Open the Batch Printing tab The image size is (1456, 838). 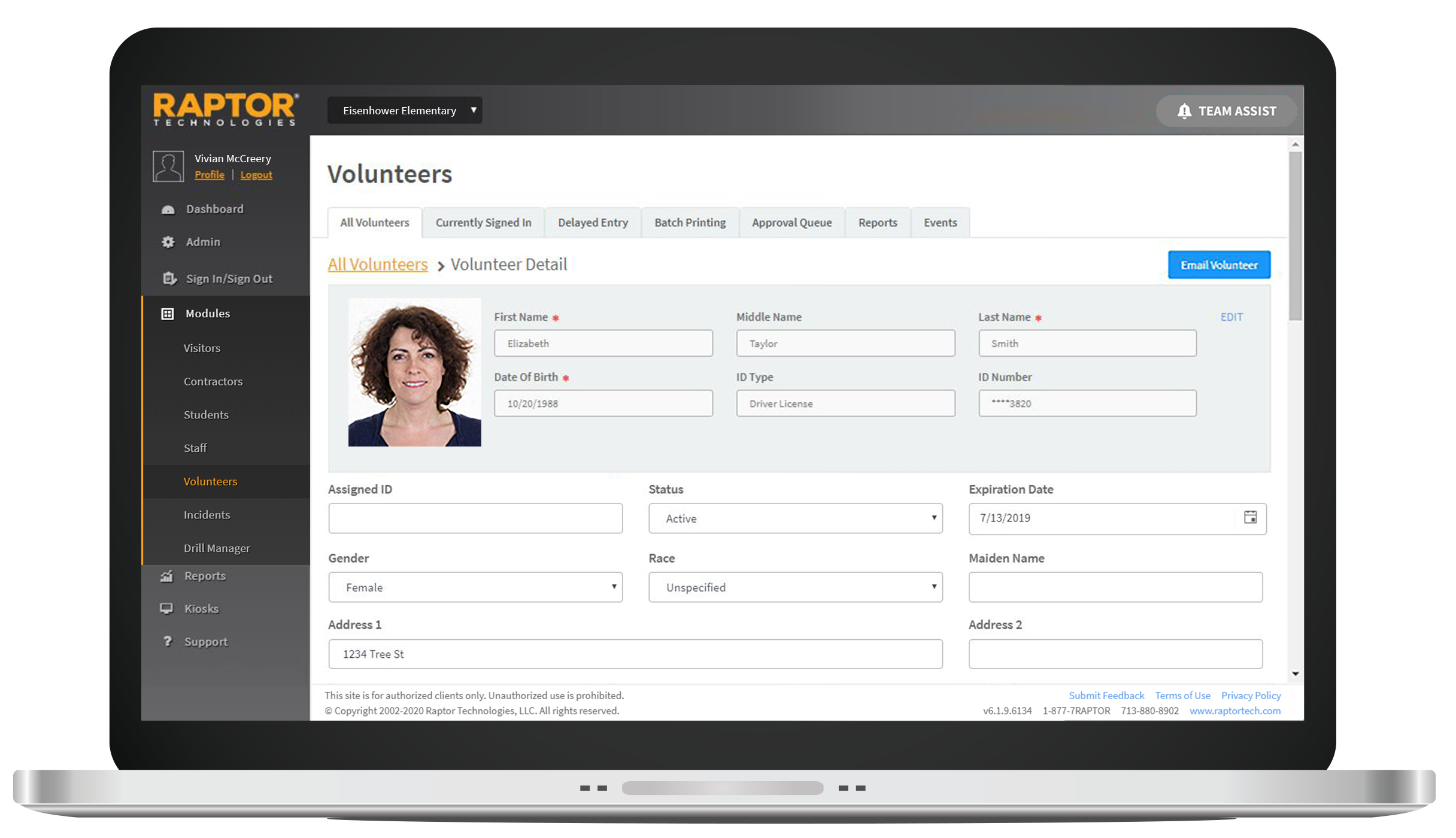pyautogui.click(x=690, y=223)
